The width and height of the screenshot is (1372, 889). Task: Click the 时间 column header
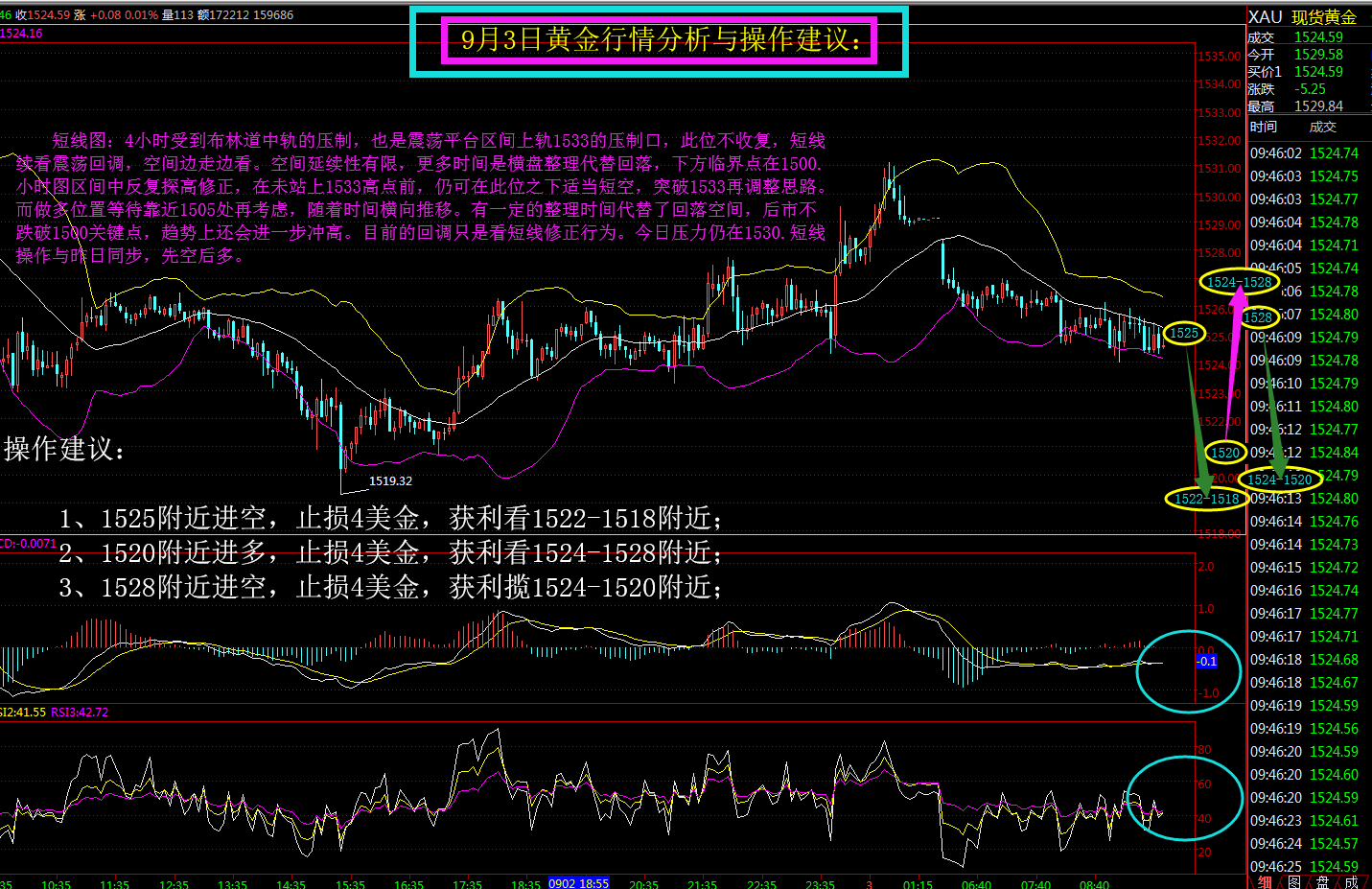[x=1264, y=127]
